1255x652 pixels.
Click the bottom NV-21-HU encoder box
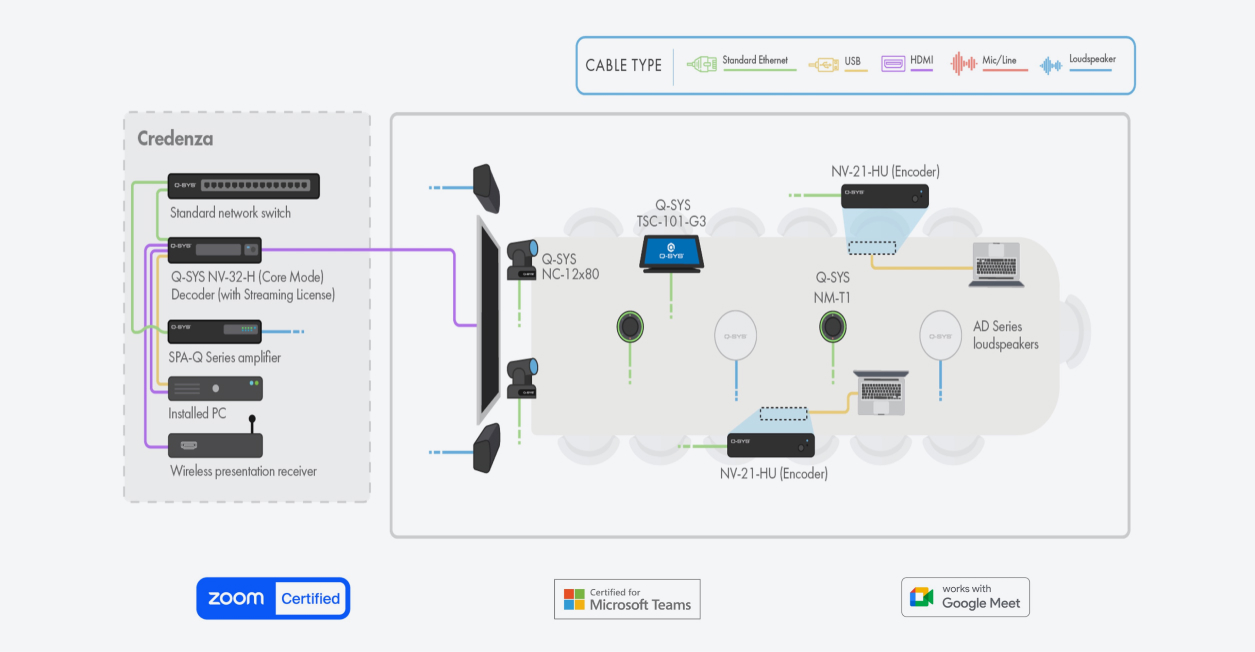click(x=770, y=444)
